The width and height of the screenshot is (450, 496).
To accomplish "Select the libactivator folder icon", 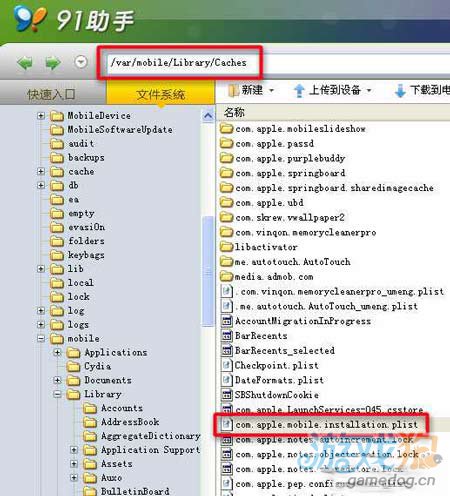I will coord(227,247).
